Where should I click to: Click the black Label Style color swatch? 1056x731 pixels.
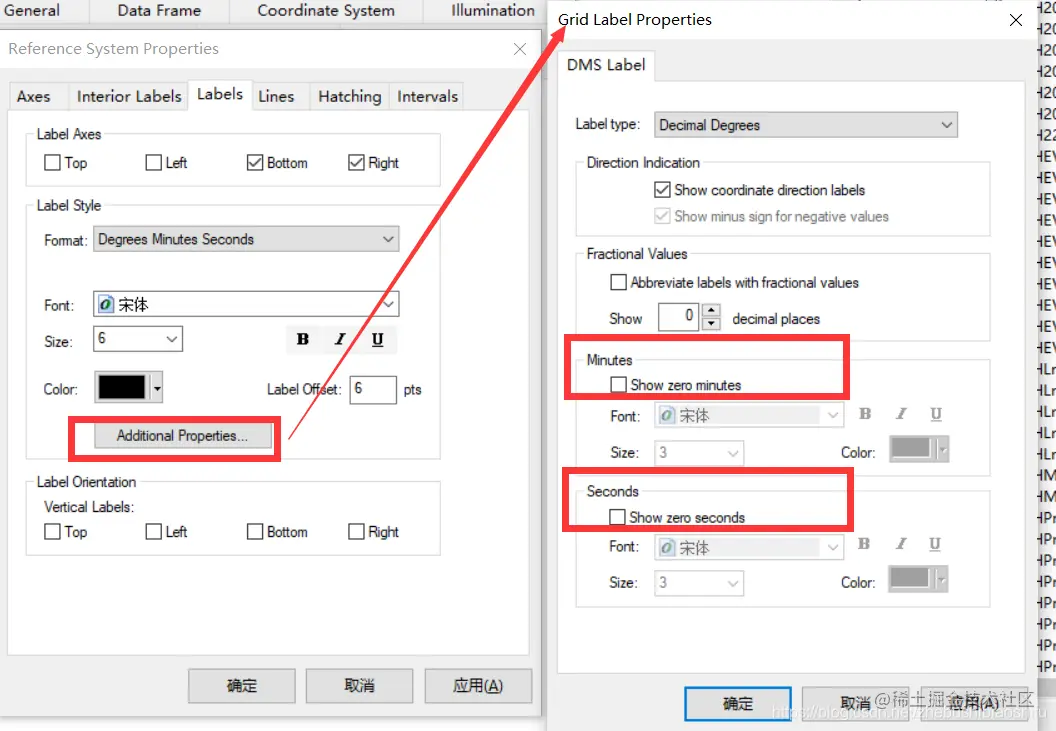122,387
